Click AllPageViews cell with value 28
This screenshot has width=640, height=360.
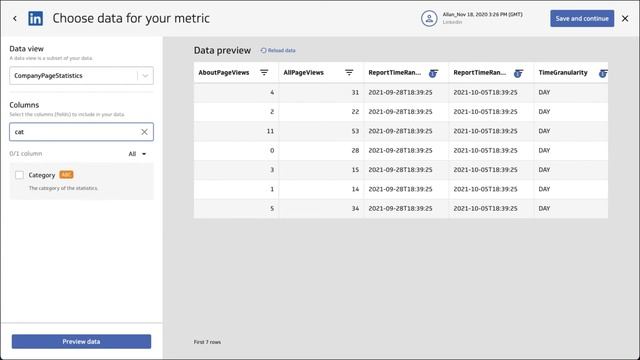click(321, 151)
